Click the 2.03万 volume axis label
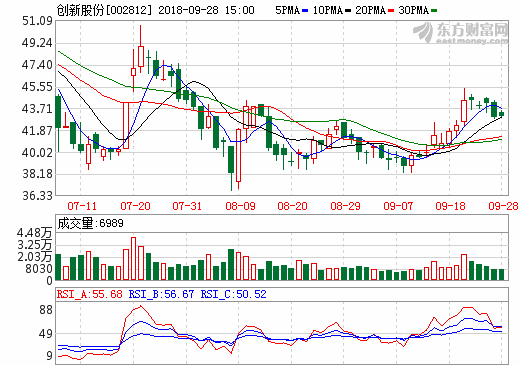 [x=35, y=257]
